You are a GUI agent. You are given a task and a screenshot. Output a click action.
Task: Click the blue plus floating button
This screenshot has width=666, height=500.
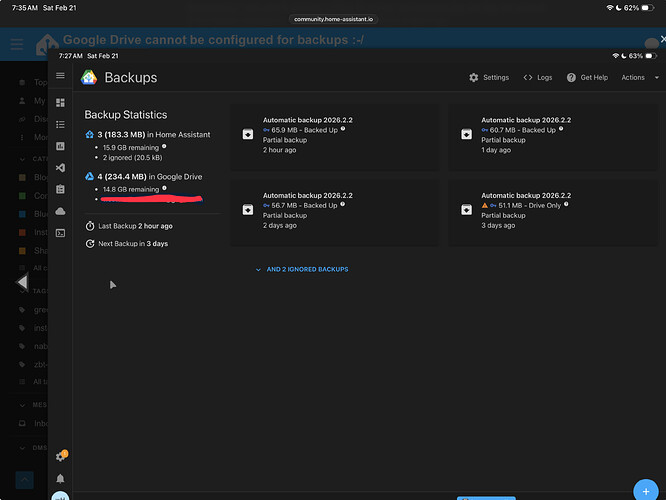tap(646, 491)
